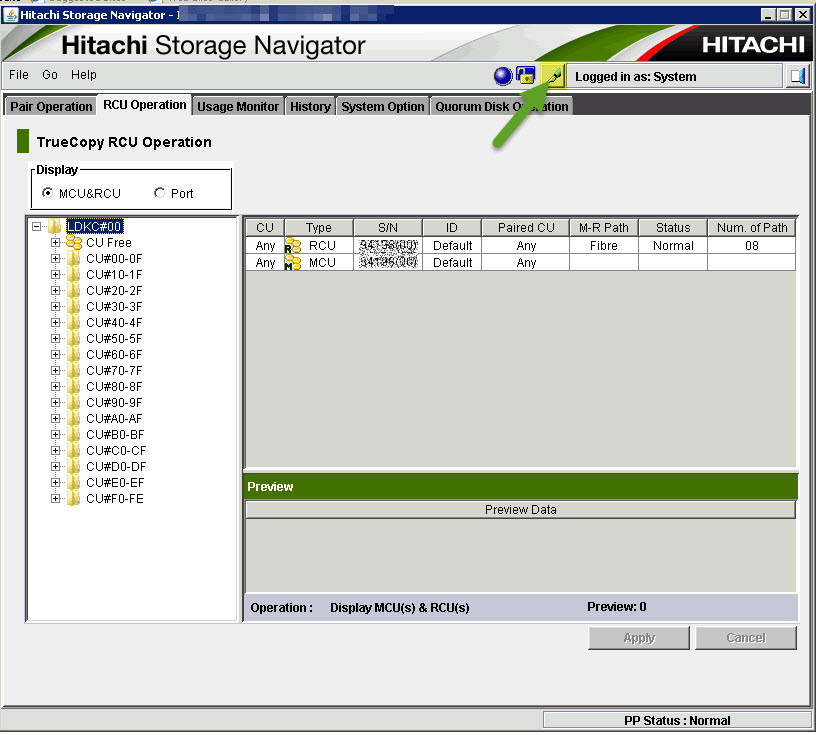This screenshot has width=816, height=735.
Task: Expand the CU#50-5F node
Action: point(55,338)
